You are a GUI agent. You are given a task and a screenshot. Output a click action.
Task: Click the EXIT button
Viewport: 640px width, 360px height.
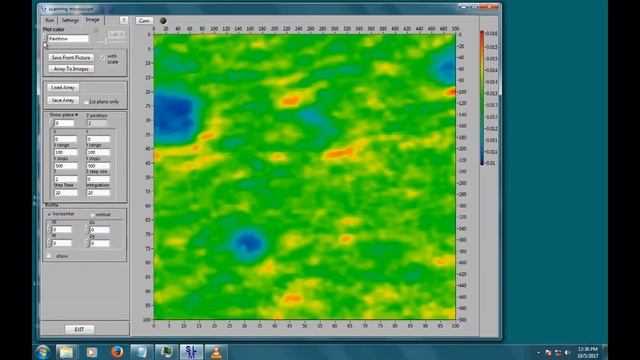[x=79, y=329]
